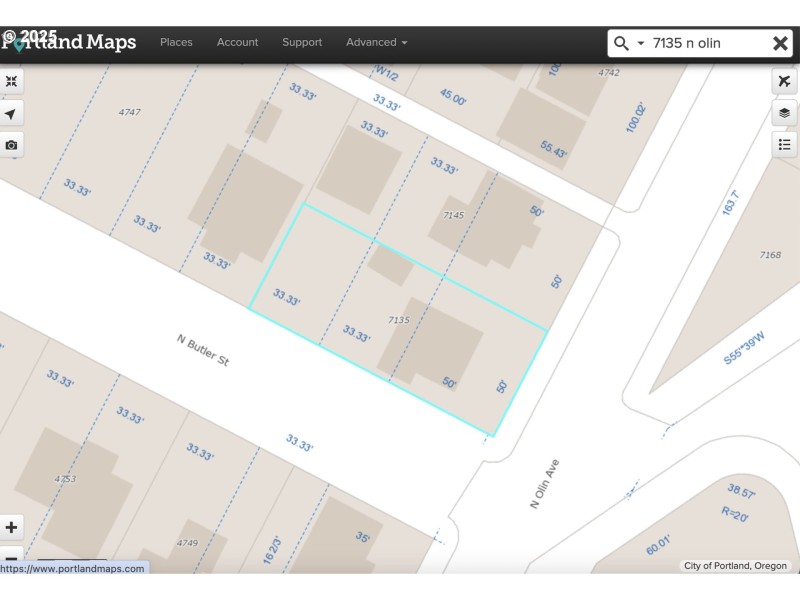The width and height of the screenshot is (800, 600).
Task: Show the map legend list icon
Action: point(784,145)
